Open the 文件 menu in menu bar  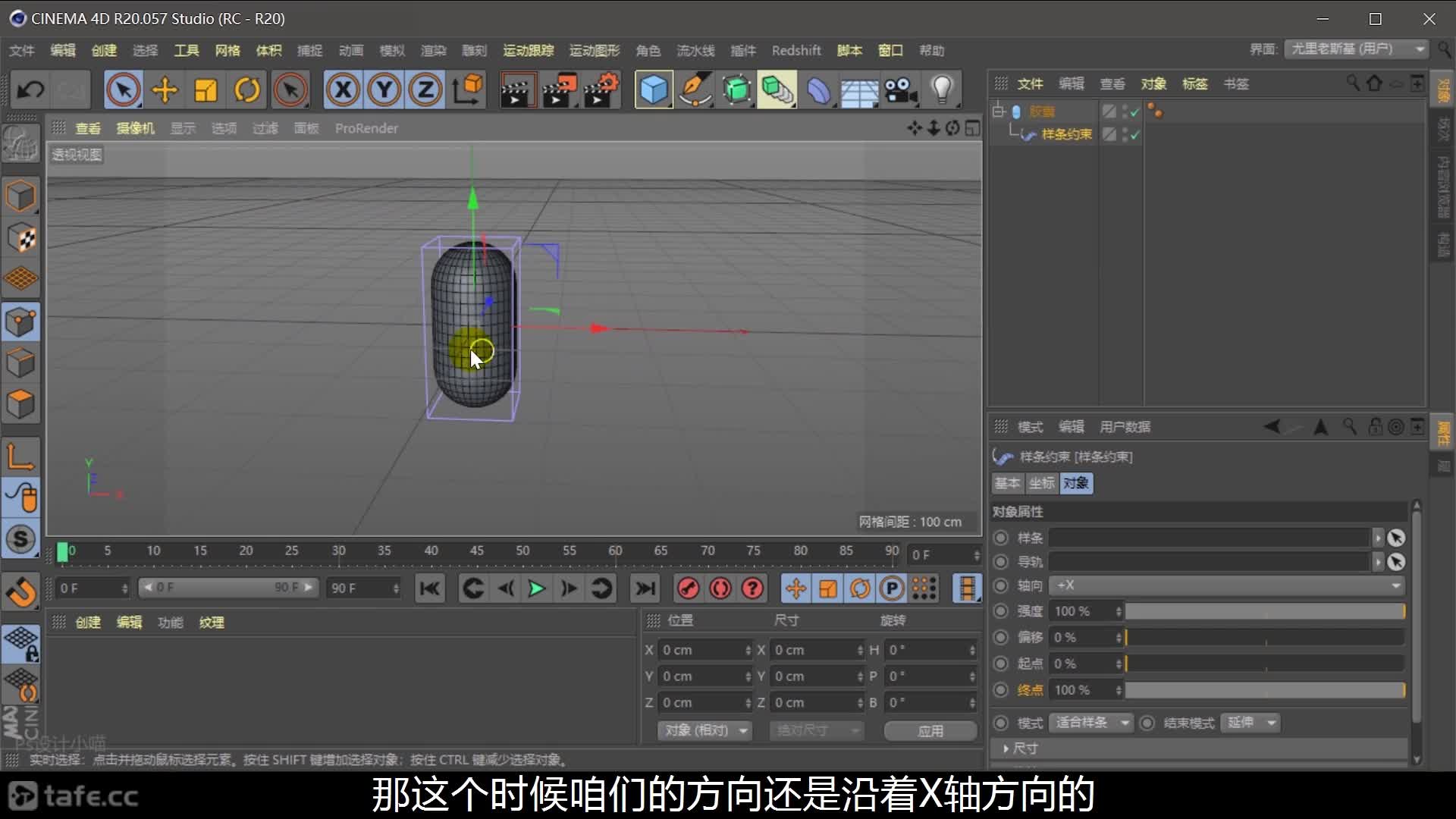coord(22,50)
